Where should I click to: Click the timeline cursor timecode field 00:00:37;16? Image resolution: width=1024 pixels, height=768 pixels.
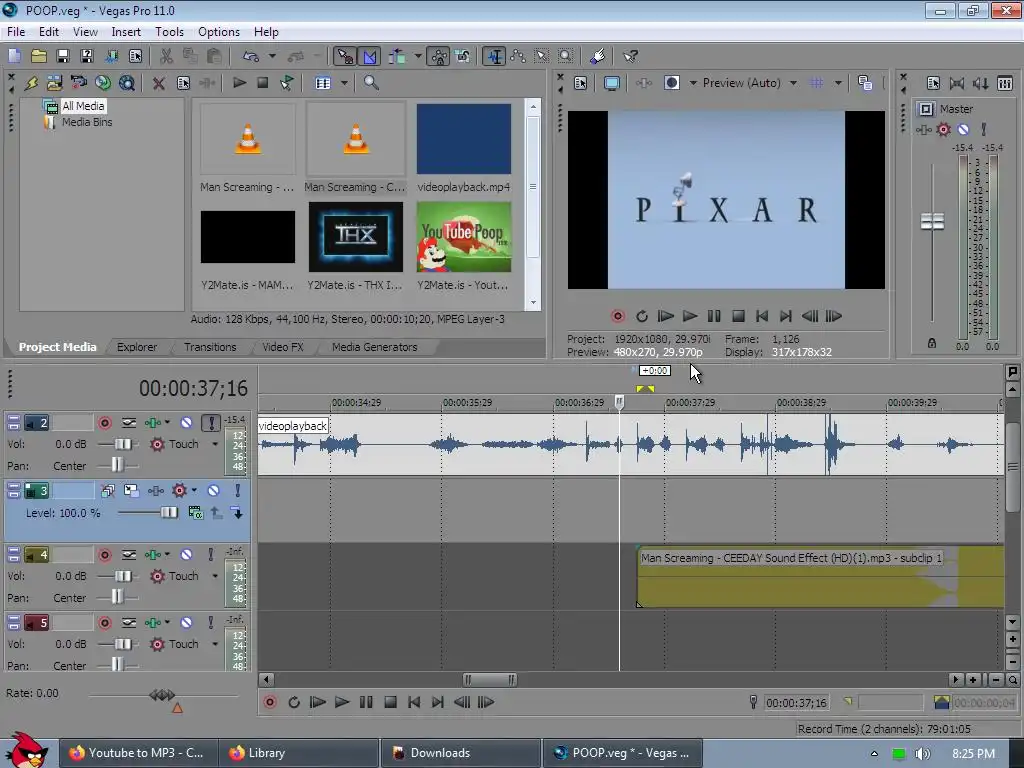pyautogui.click(x=795, y=703)
